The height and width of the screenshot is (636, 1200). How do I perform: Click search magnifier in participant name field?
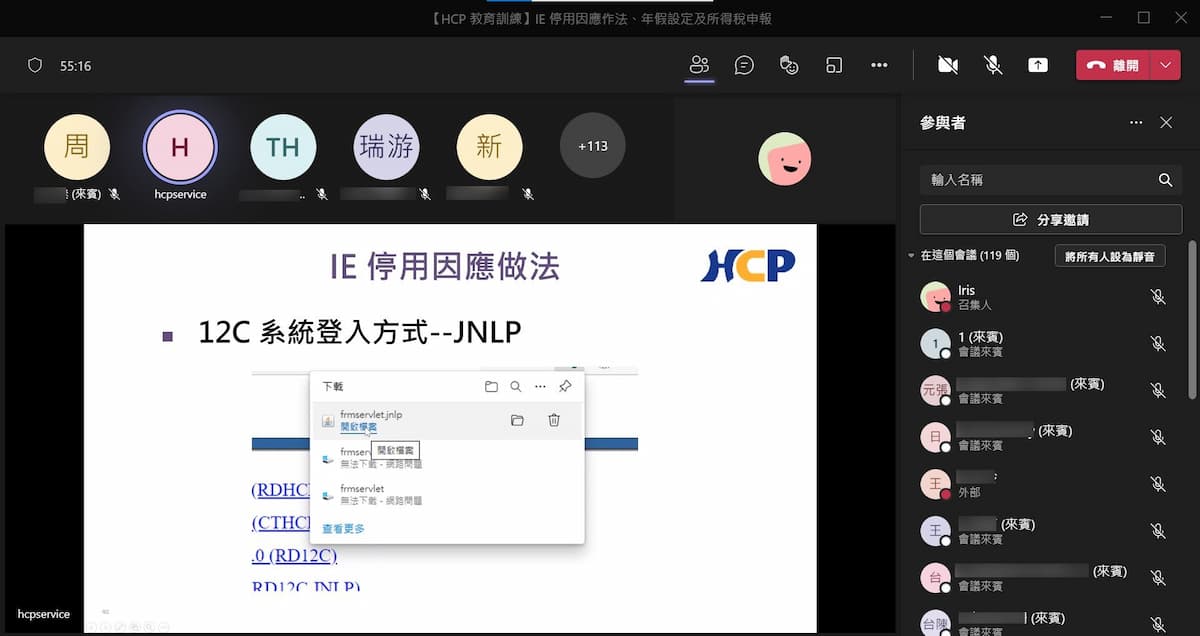(x=1165, y=180)
